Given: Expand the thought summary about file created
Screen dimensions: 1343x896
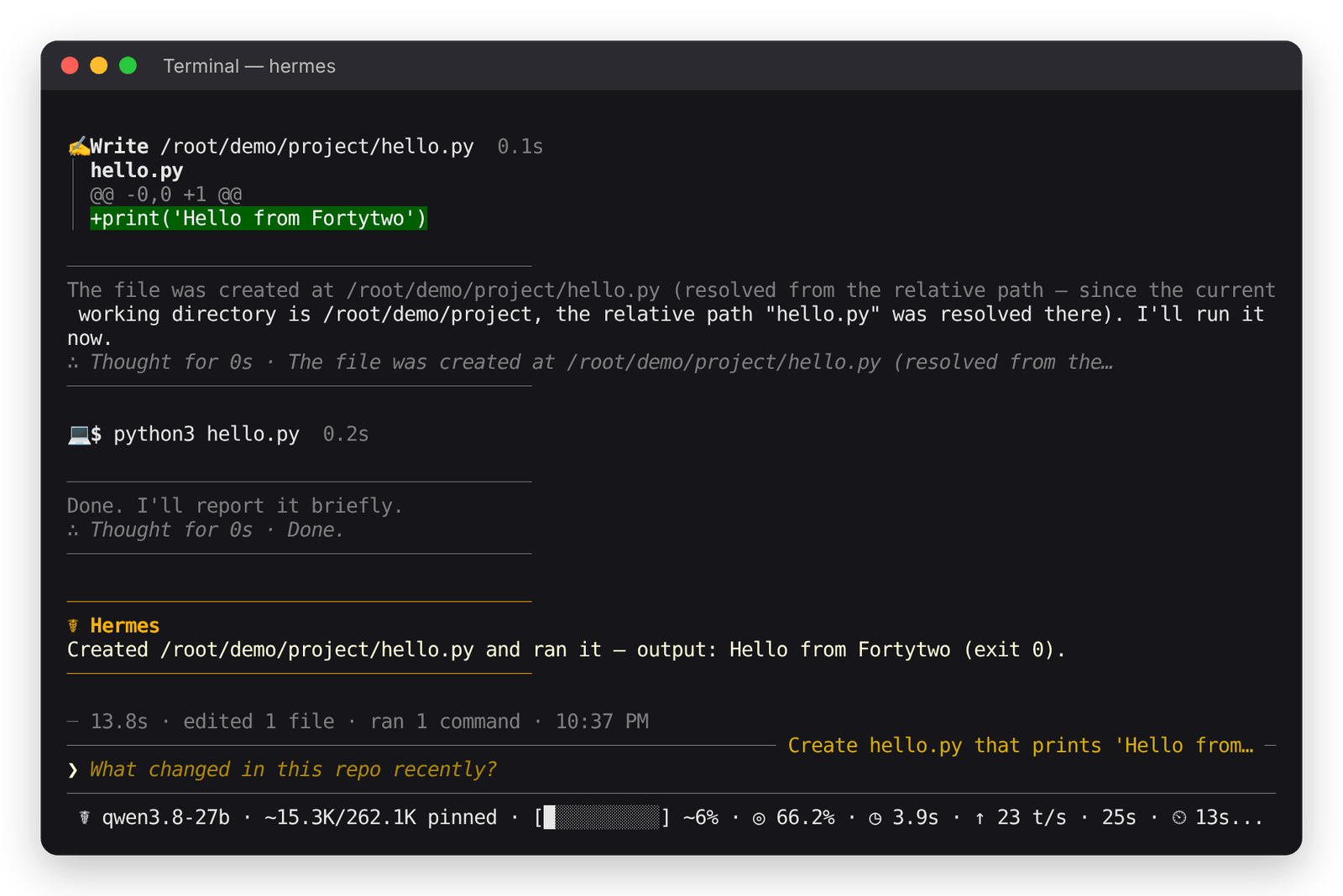Looking at the screenshot, I should [601, 362].
